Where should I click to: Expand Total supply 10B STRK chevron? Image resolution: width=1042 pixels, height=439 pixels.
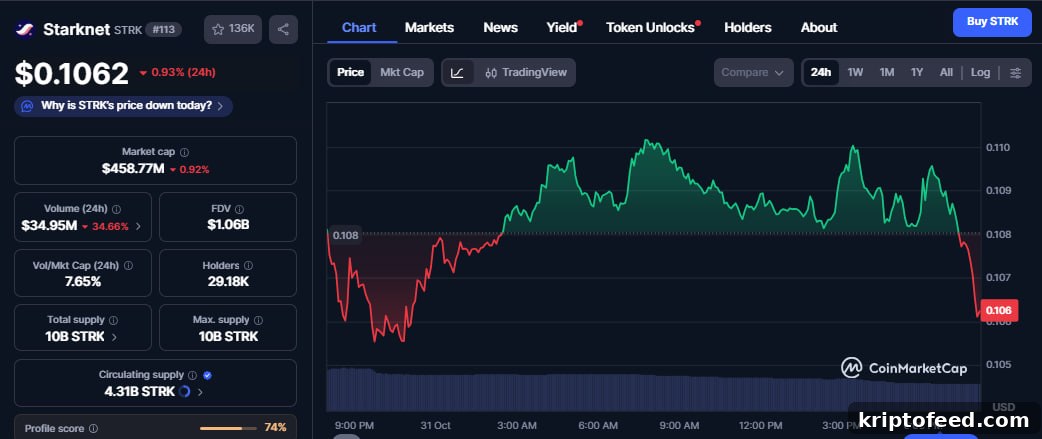coord(114,337)
